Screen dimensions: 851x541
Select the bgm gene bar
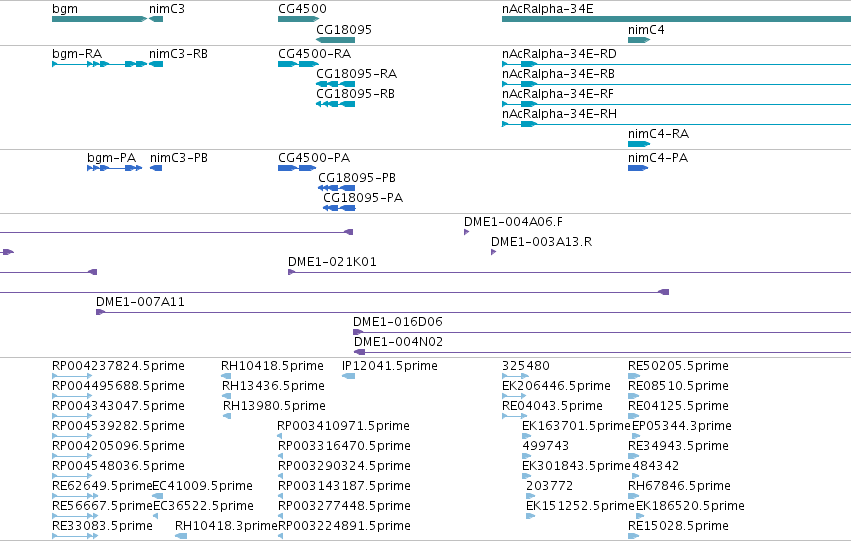(x=99, y=19)
